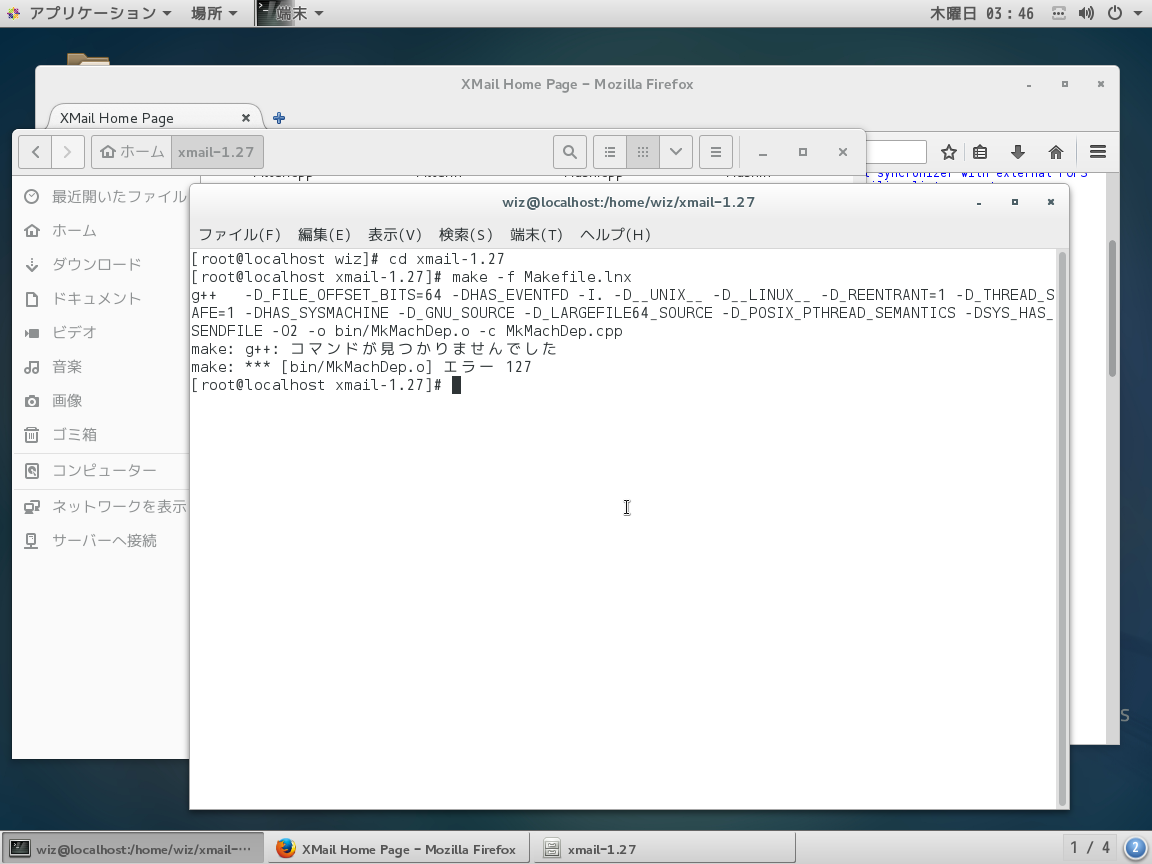The height and width of the screenshot is (864, 1152).
Task: Open the Firefox main menu
Action: pyautogui.click(x=1098, y=152)
